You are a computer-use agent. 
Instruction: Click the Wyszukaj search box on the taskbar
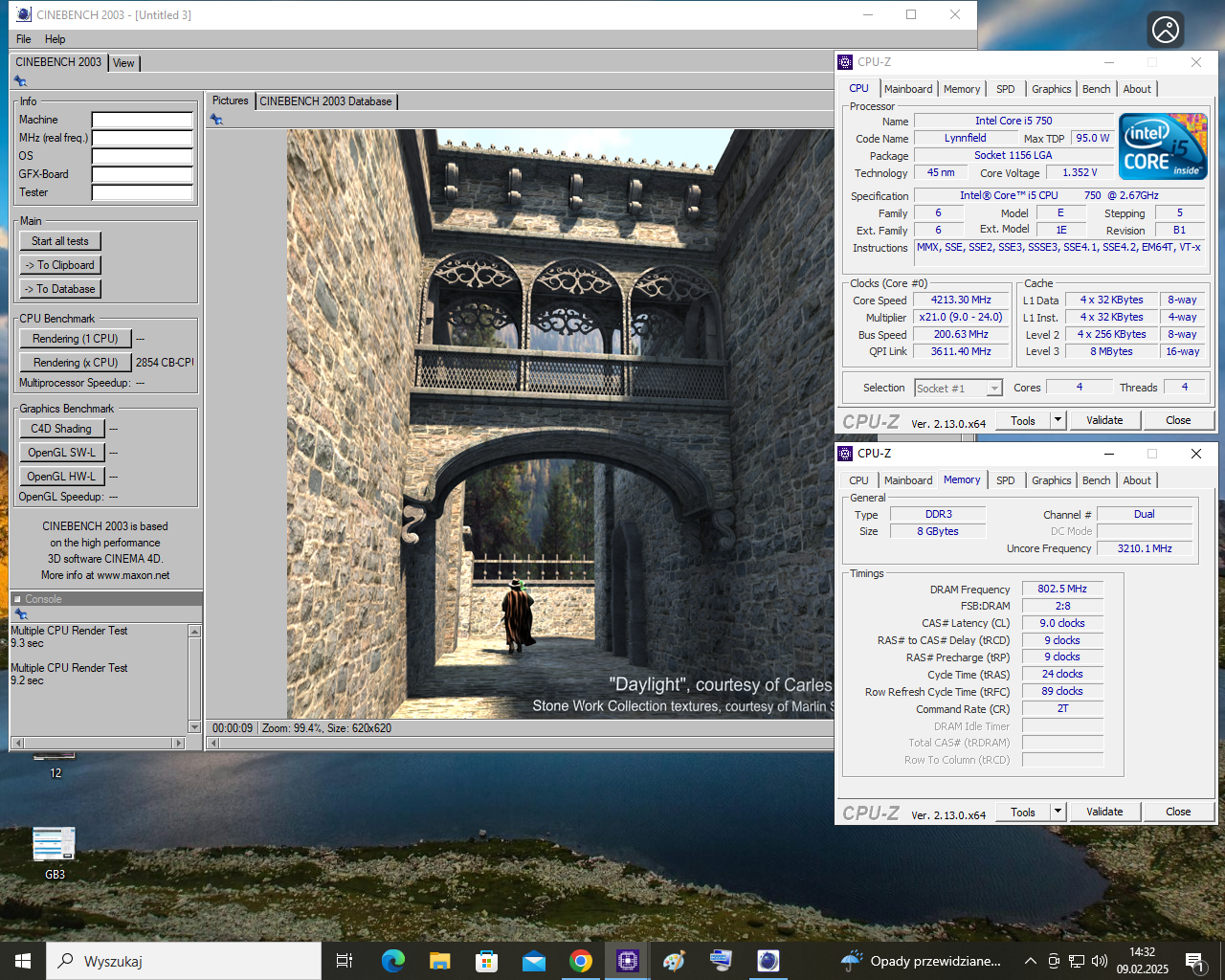184,961
